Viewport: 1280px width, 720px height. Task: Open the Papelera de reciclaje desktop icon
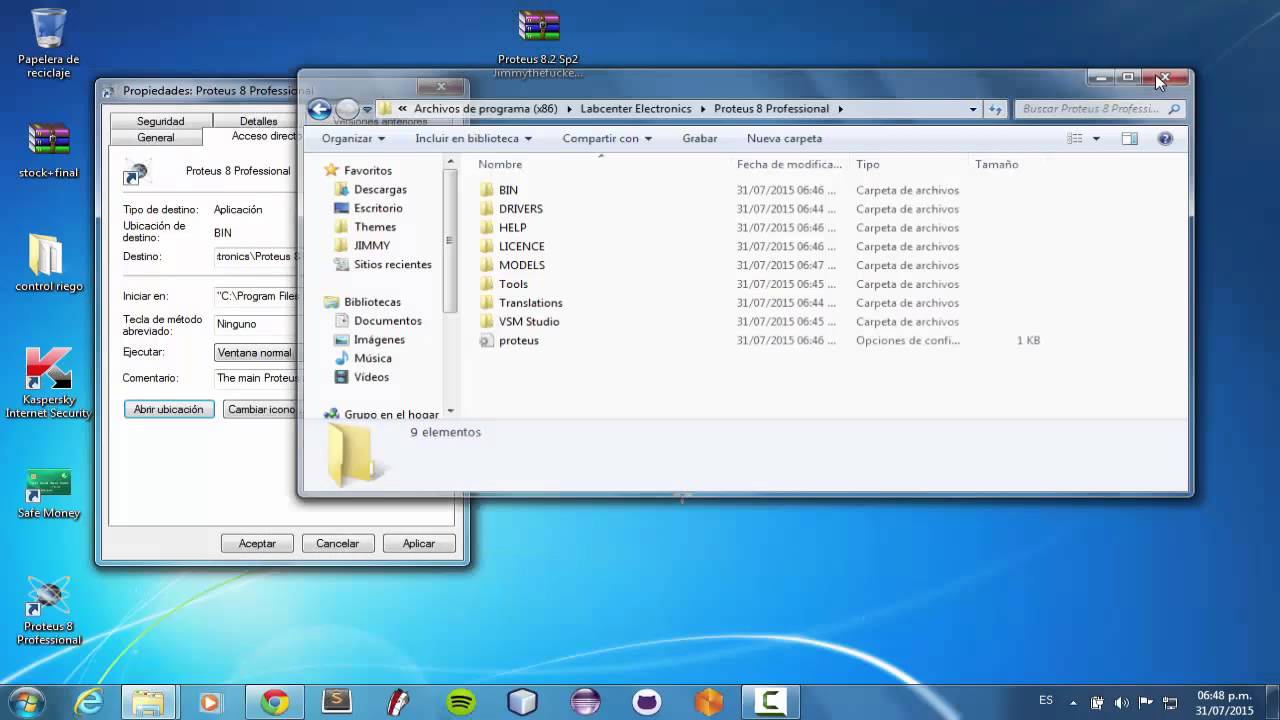click(48, 43)
